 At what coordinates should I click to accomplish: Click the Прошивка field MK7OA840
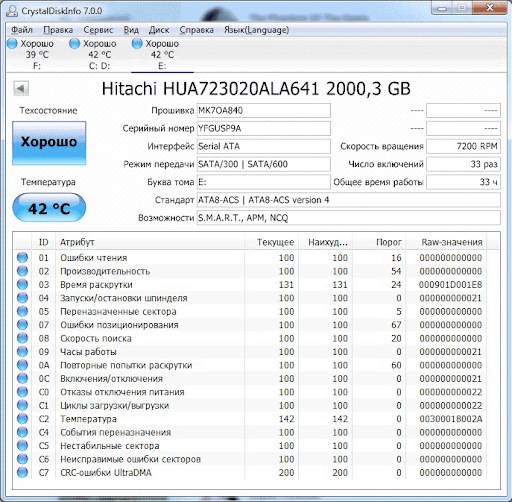coord(263,110)
